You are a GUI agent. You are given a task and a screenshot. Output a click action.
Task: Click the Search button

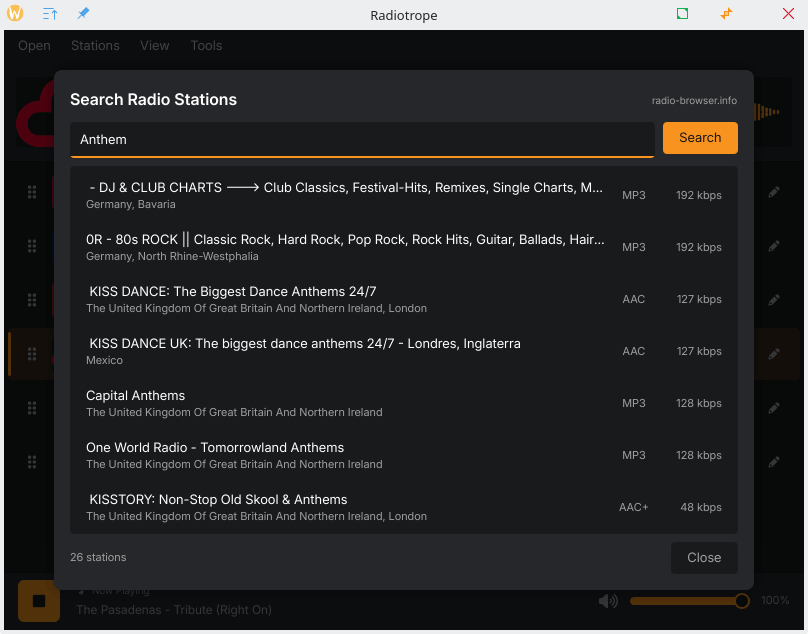700,137
